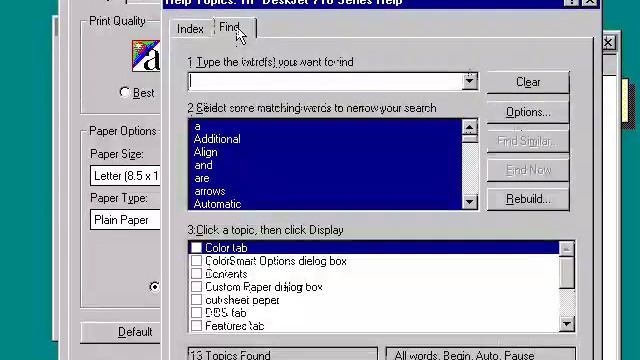640x360 pixels.
Task: Click the search words input field
Action: tap(326, 82)
